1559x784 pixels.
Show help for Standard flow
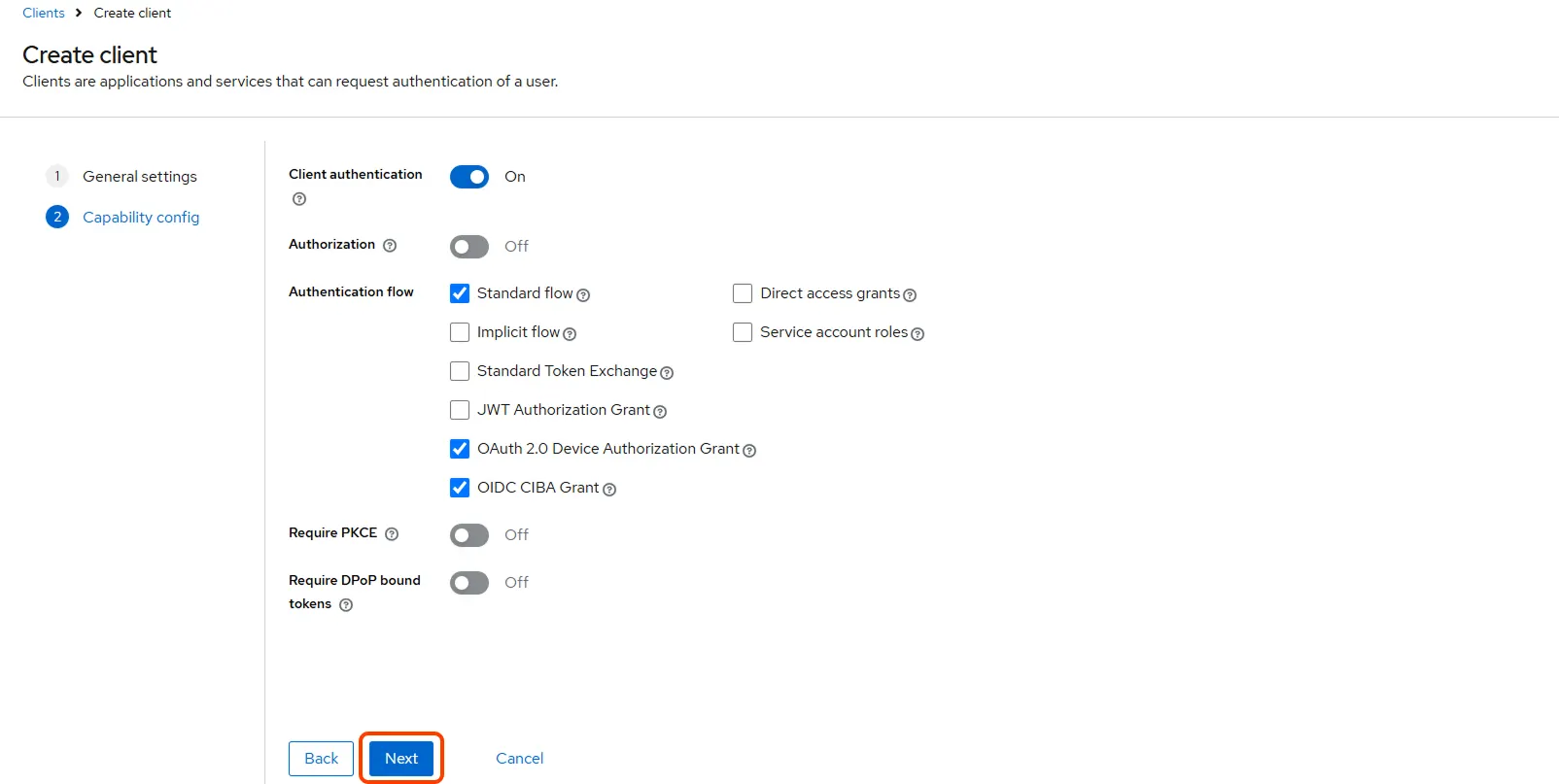[583, 295]
